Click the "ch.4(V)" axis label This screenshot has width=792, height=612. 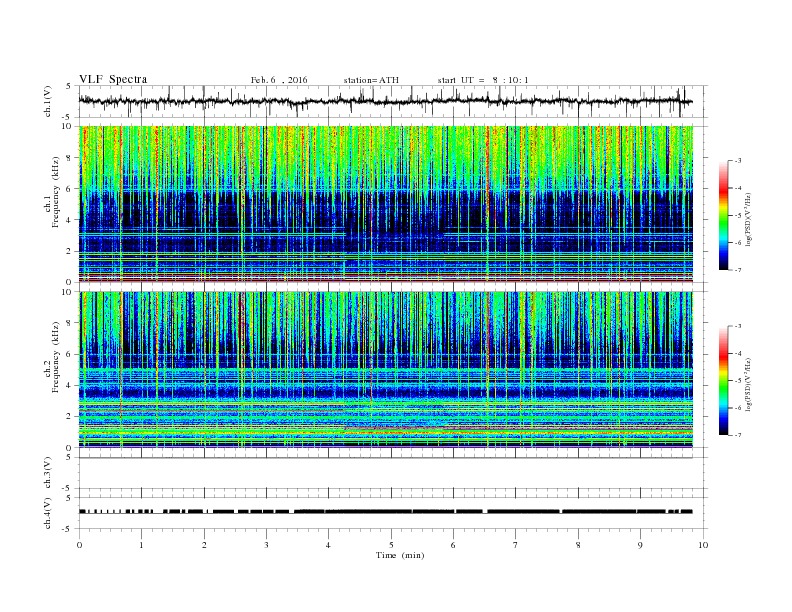coord(48,513)
